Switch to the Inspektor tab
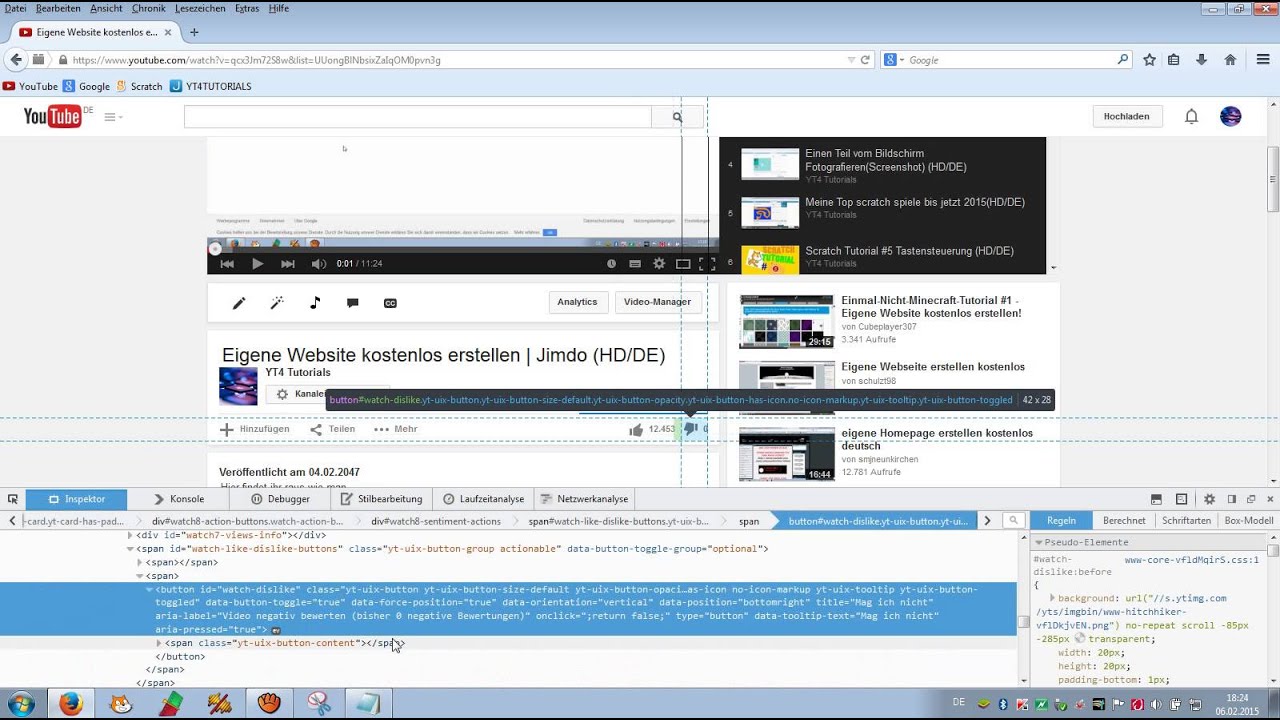Screen dimensions: 1280x720 click(76, 499)
